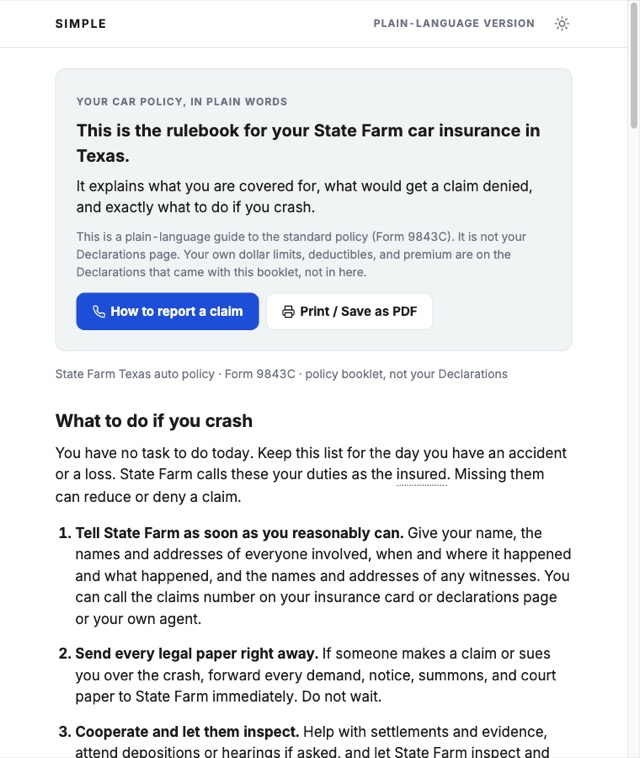Viewport: 640px width, 758px height.
Task: Click the It explains what you are covered for paragraph
Action: tap(305, 197)
